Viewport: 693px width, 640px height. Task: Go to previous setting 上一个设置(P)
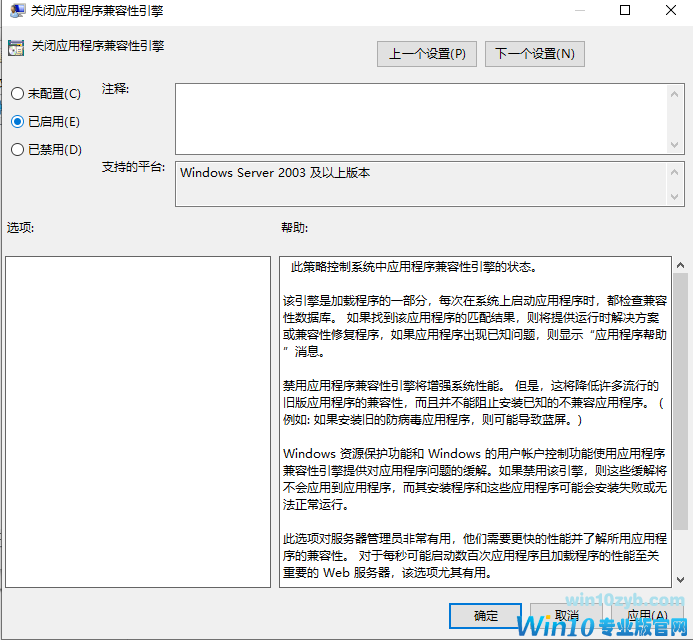426,54
